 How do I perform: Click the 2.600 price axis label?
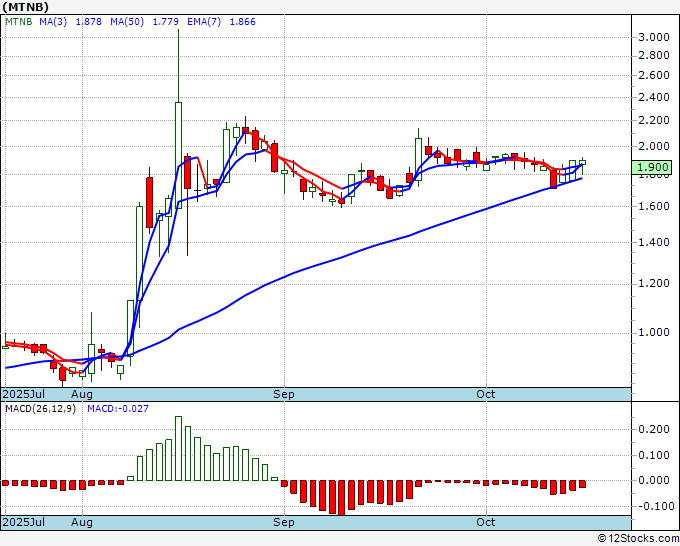point(654,75)
